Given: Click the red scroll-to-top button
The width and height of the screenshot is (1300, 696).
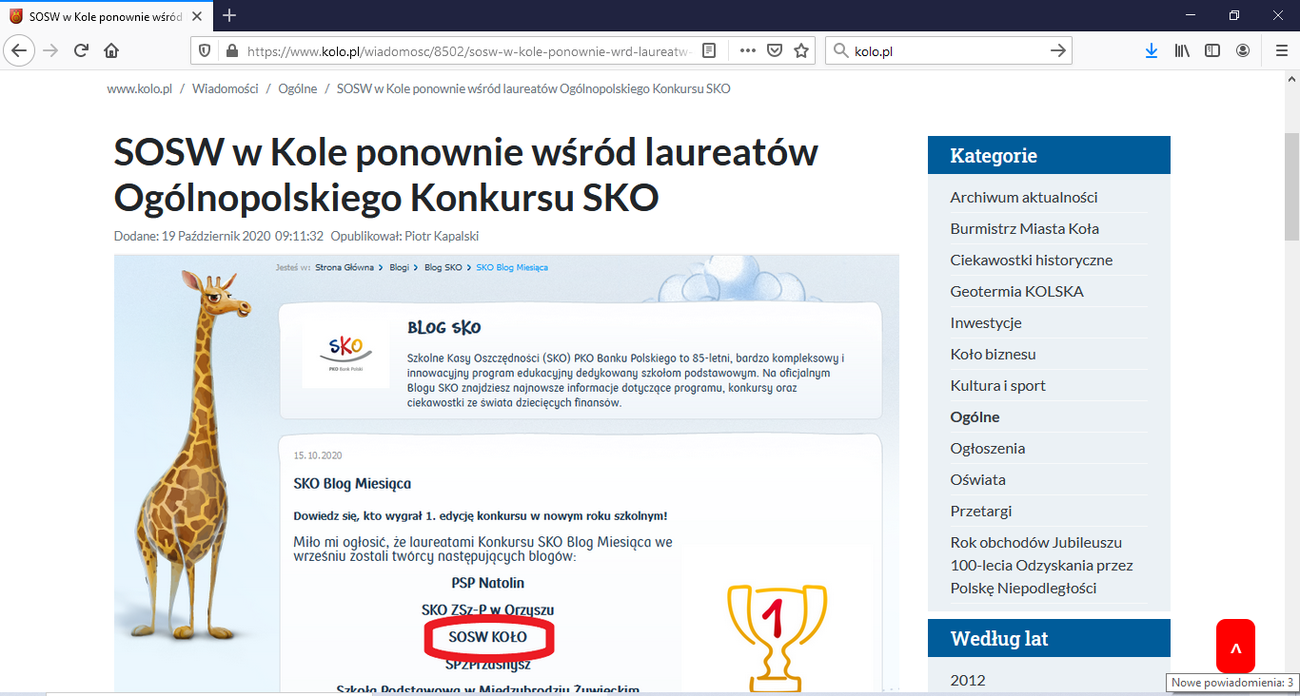Looking at the screenshot, I should [1235, 646].
